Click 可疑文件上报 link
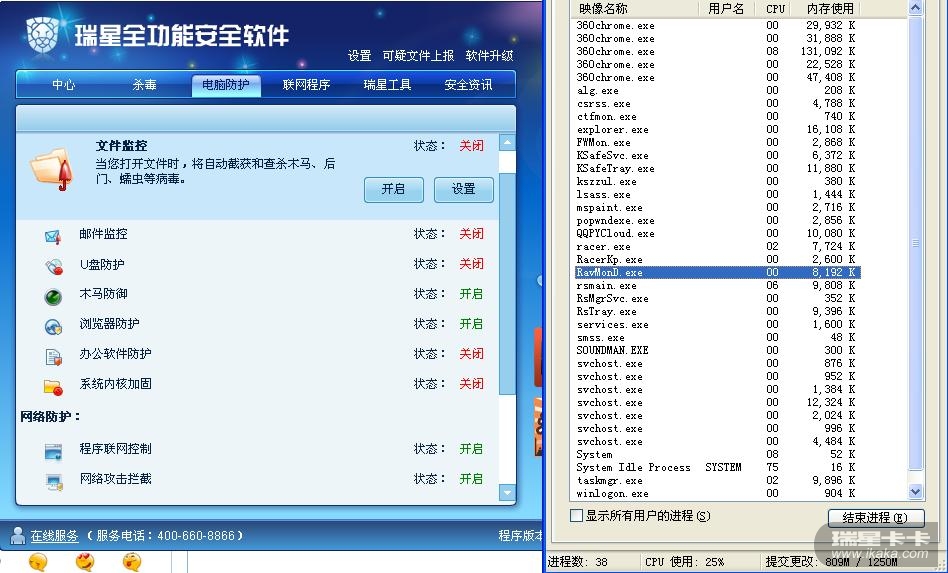The width and height of the screenshot is (948, 573). click(x=418, y=56)
